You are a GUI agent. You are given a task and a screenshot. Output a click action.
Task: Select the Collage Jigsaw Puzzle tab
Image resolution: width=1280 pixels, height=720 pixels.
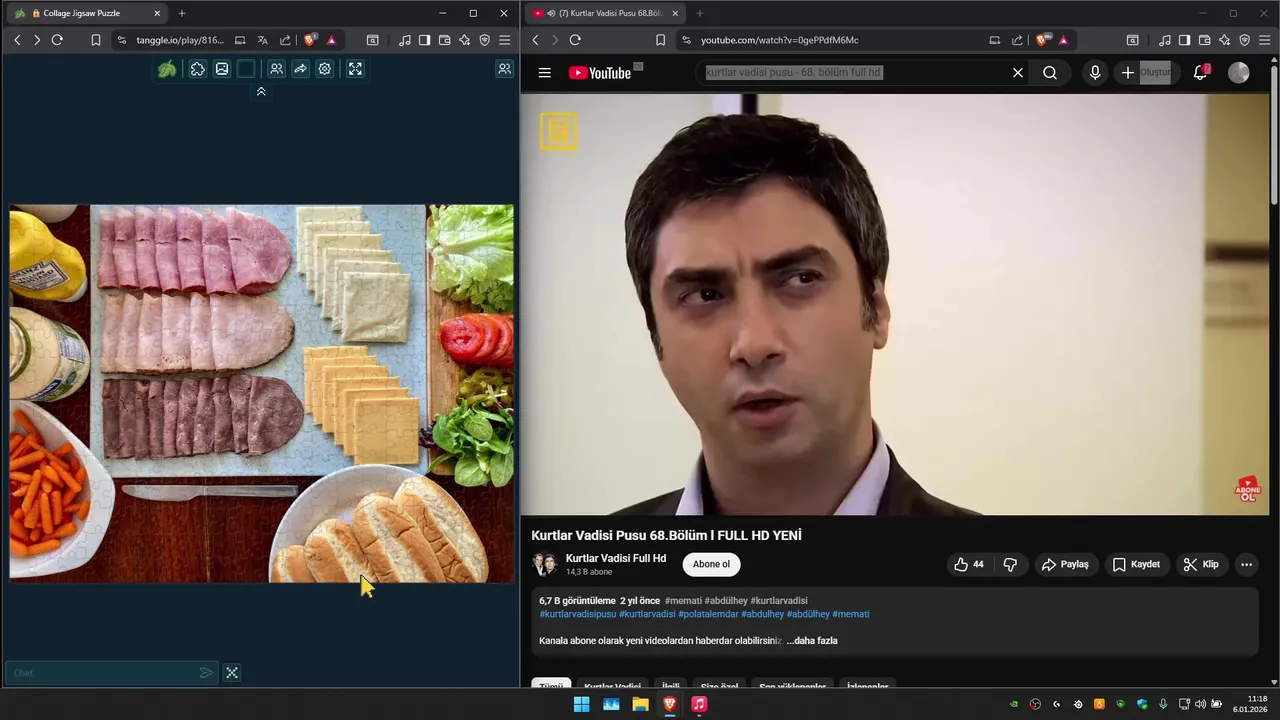(x=88, y=13)
